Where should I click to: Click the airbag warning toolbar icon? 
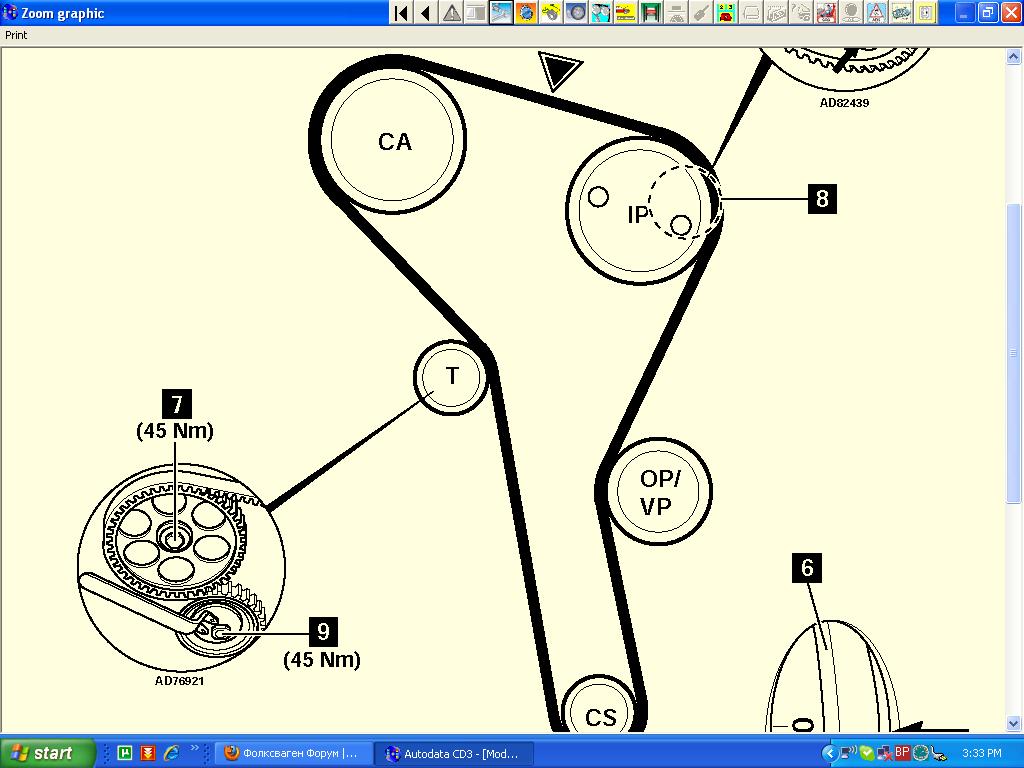[876, 13]
